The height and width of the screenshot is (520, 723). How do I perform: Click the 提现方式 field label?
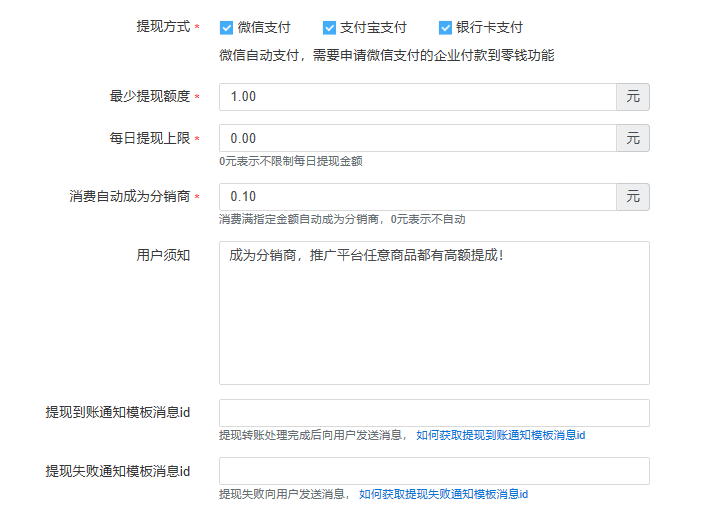point(163,27)
